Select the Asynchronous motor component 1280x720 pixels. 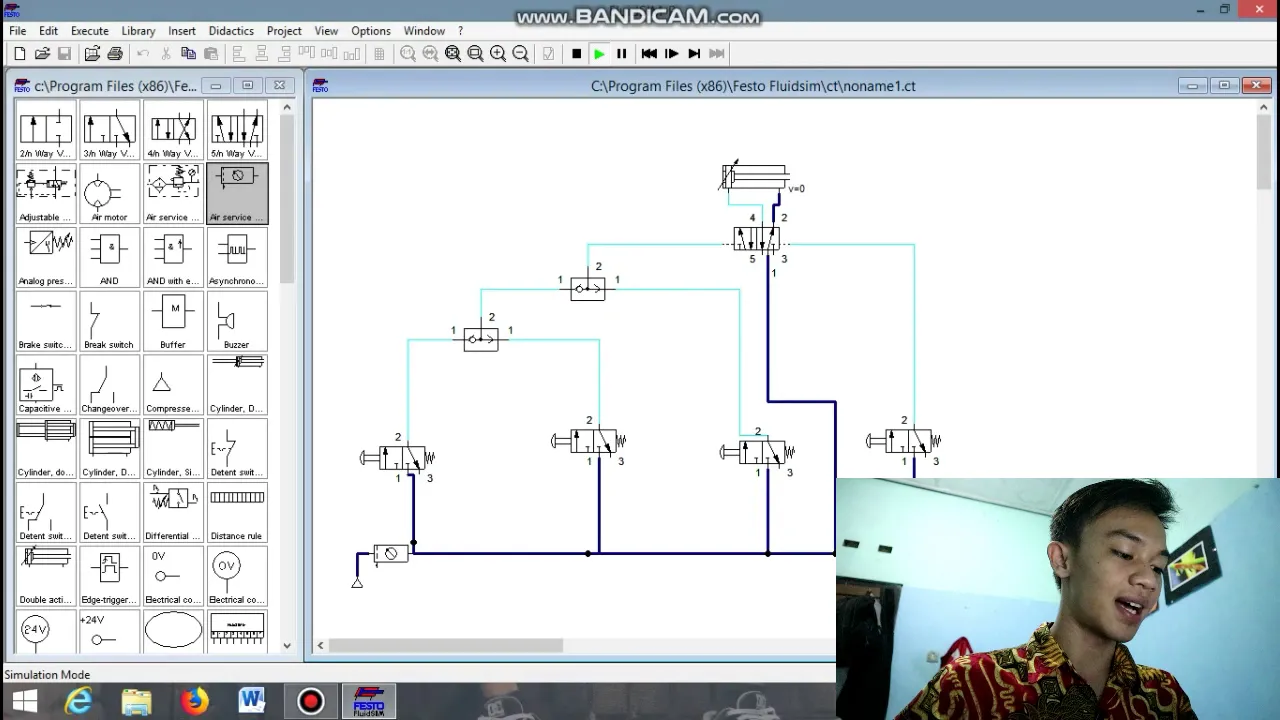237,258
